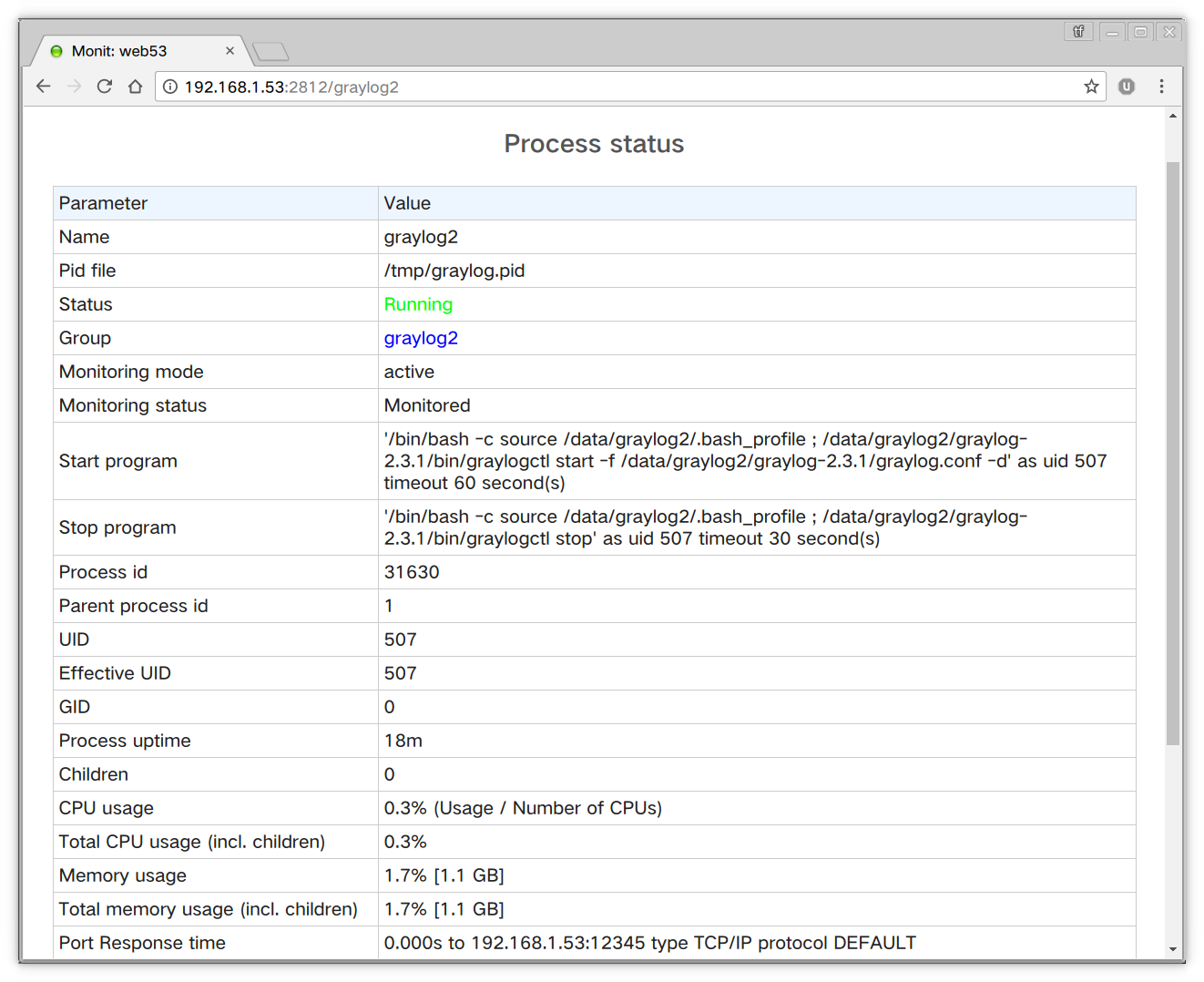The width and height of the screenshot is (1204, 982).
Task: Bookmark this page with the star icon
Action: point(1091,87)
